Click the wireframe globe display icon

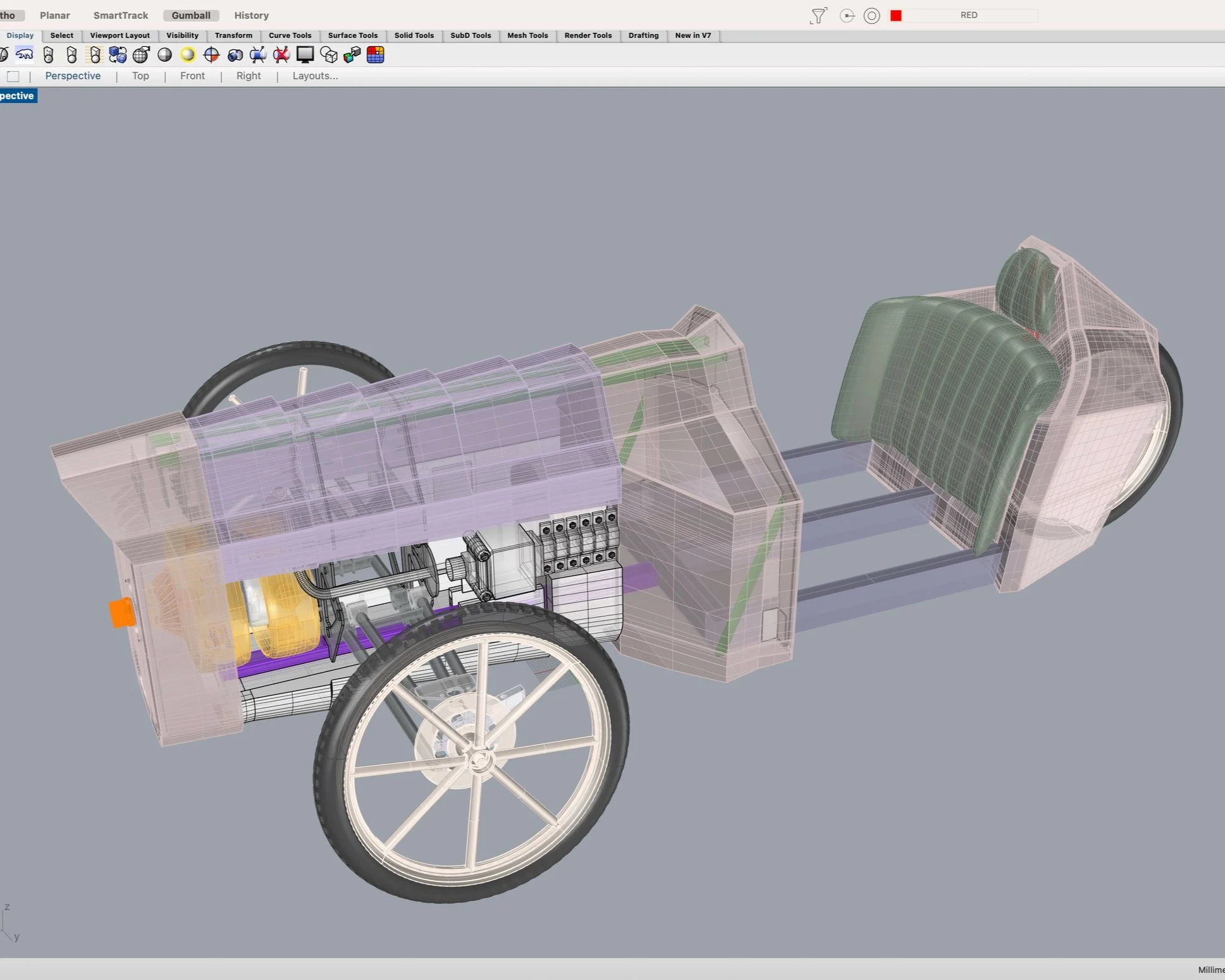coord(141,55)
